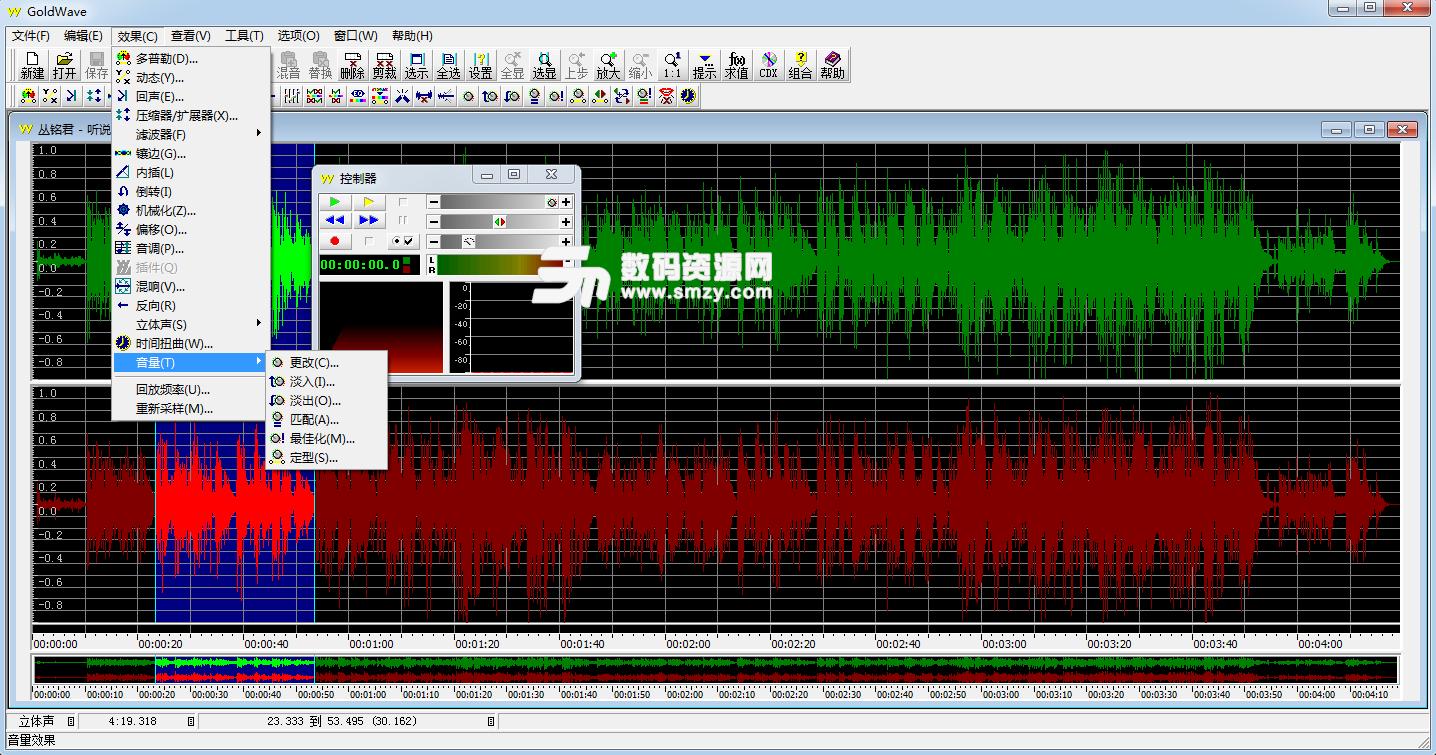The image size is (1436, 755).
Task: Click the CDX toolbar icon
Action: (x=768, y=65)
